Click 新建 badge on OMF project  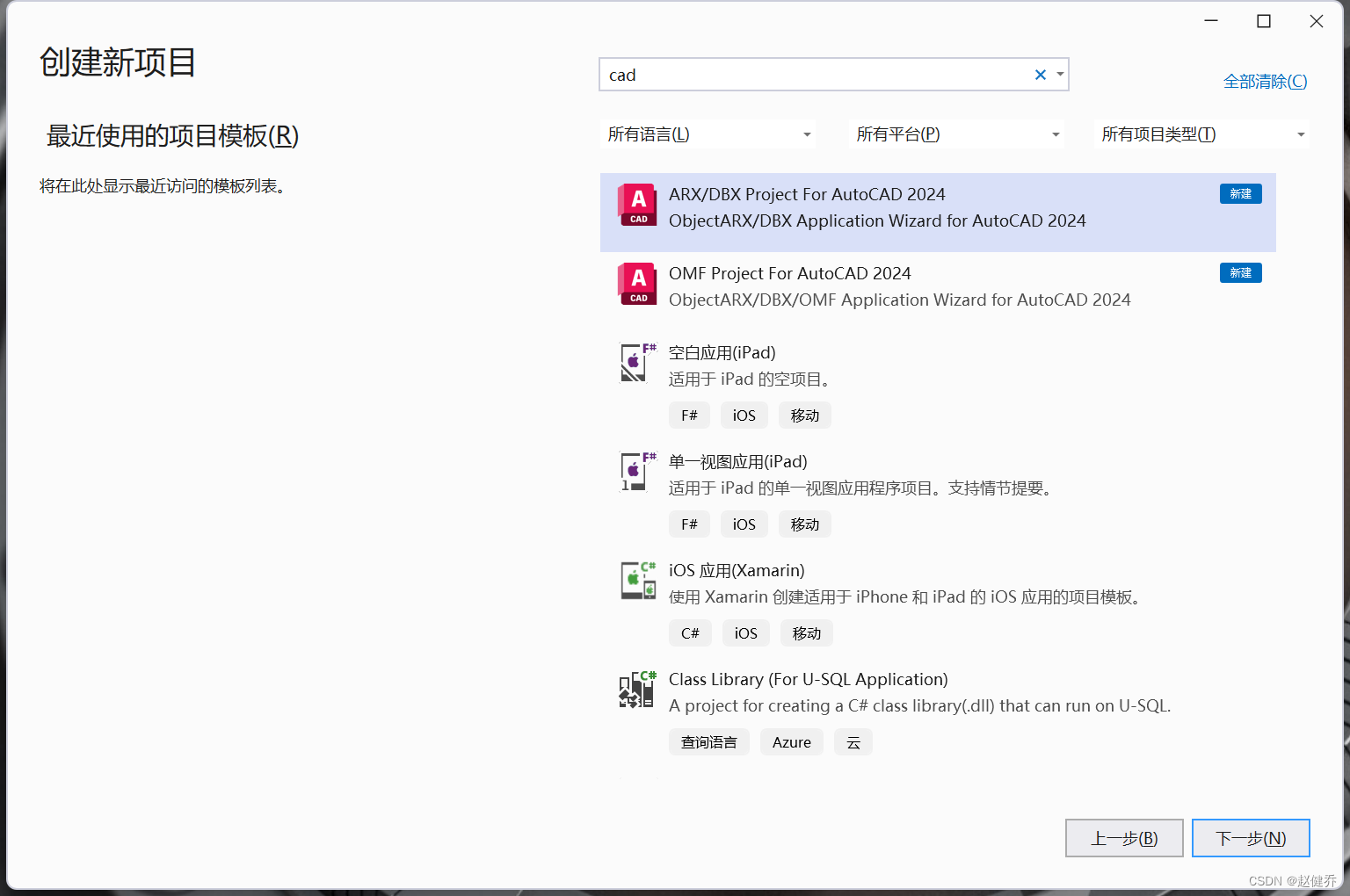coord(1240,272)
